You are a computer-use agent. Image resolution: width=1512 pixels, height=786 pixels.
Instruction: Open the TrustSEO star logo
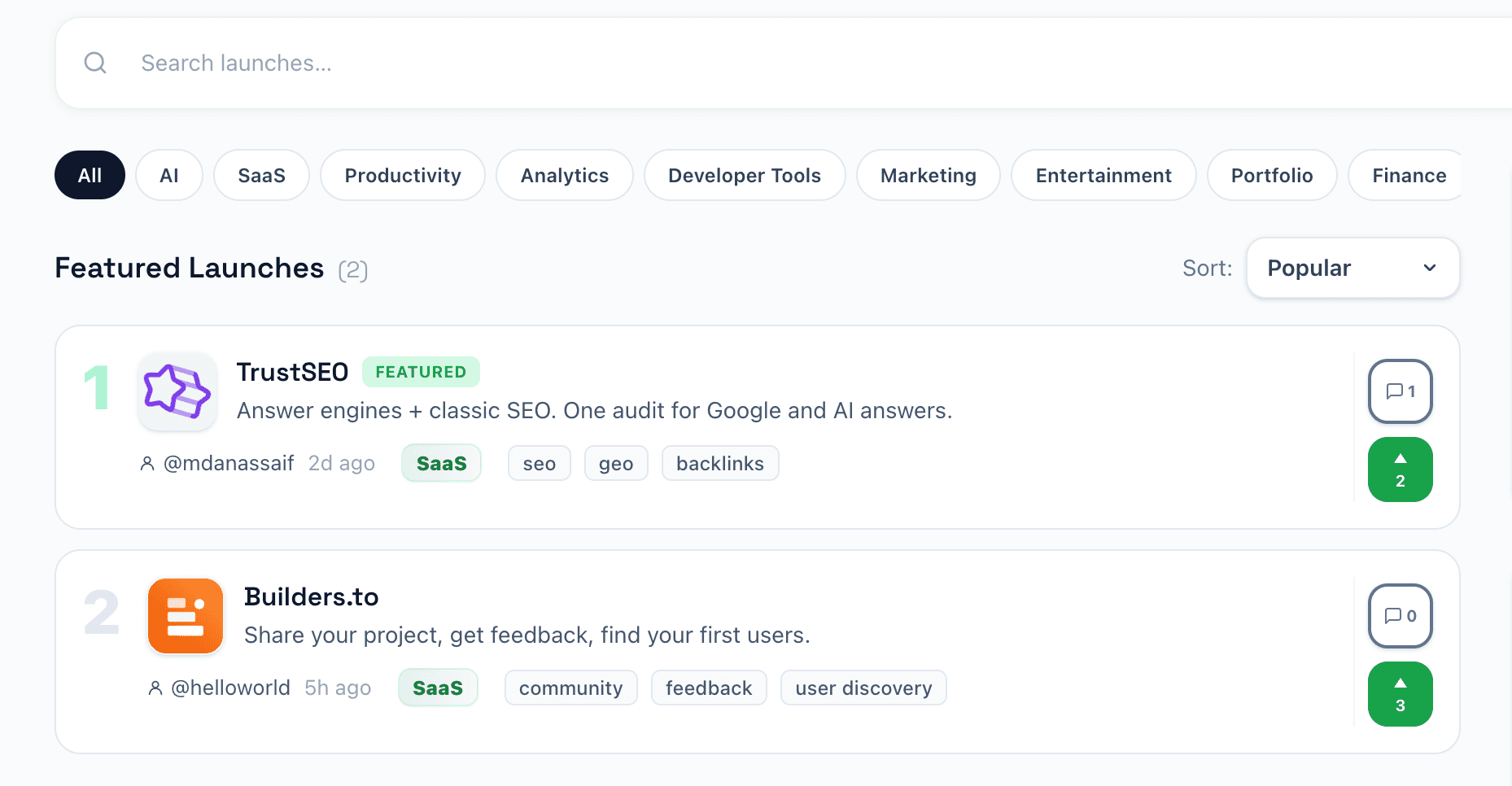(x=177, y=391)
